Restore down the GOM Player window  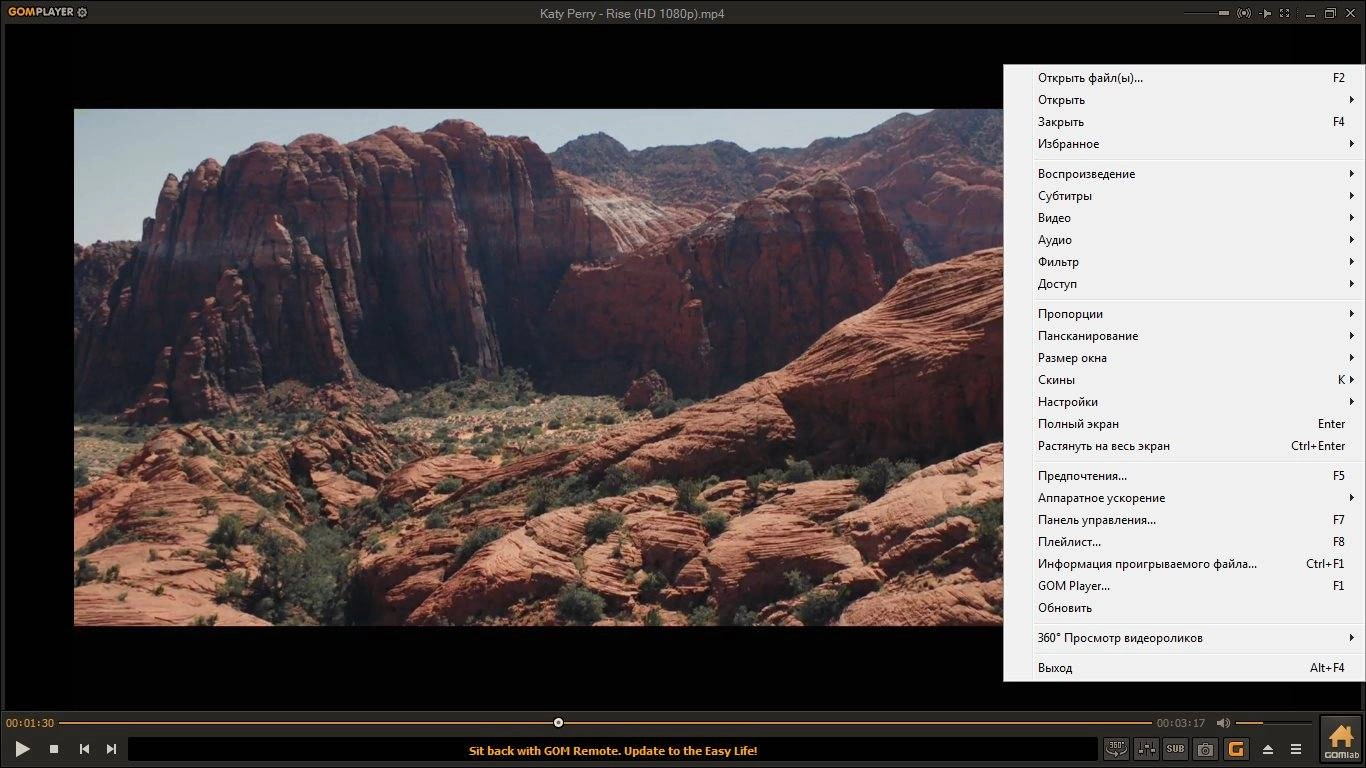click(x=1330, y=13)
